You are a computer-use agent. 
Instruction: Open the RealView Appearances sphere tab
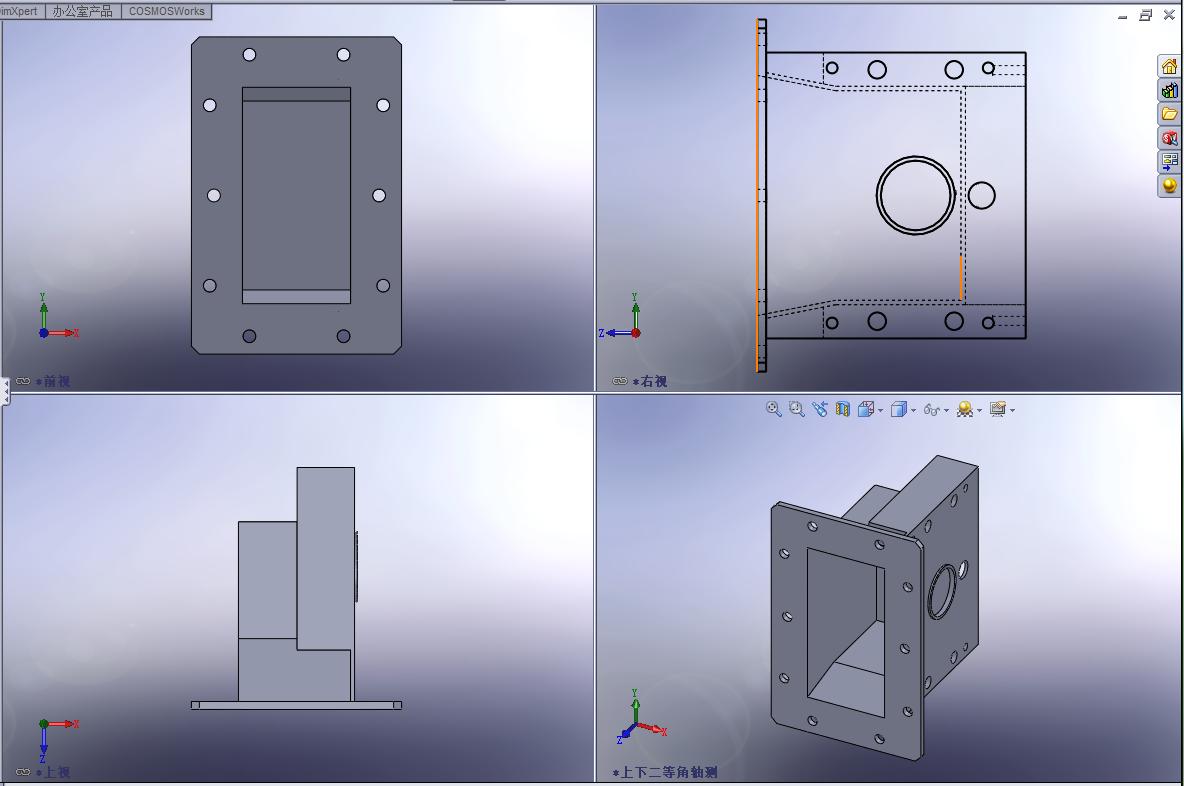coord(1169,186)
